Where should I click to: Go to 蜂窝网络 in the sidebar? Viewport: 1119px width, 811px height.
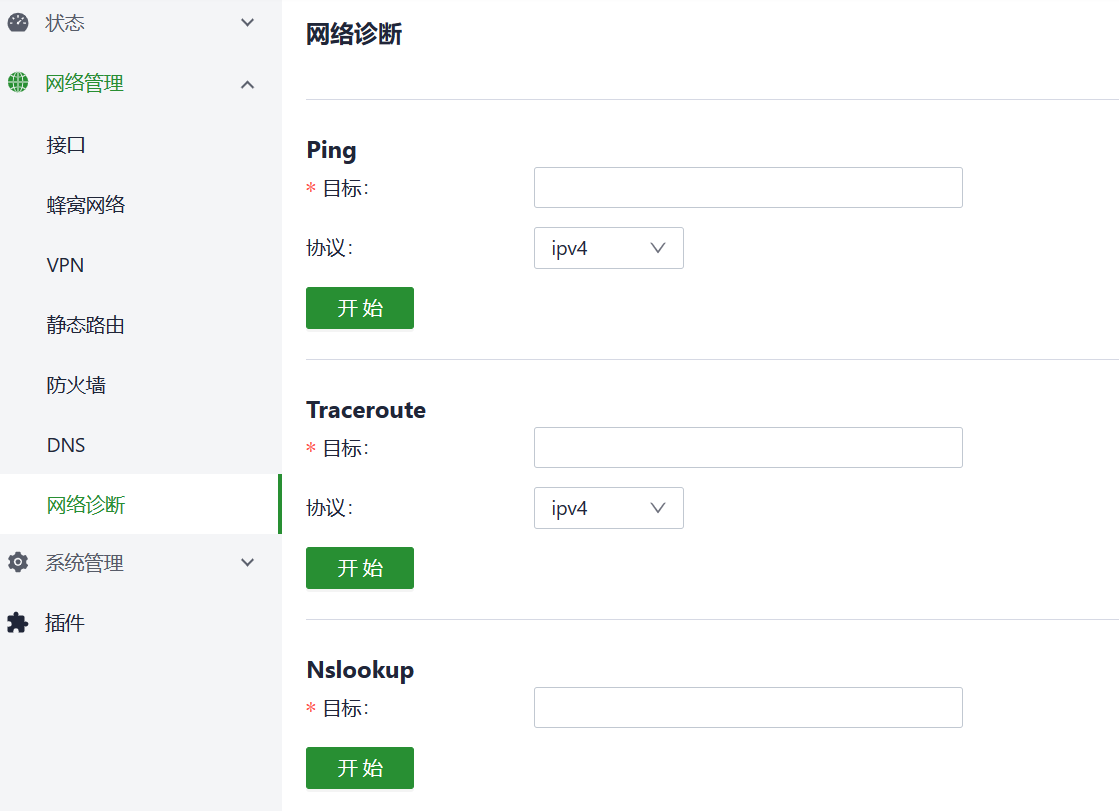pyautogui.click(x=86, y=205)
